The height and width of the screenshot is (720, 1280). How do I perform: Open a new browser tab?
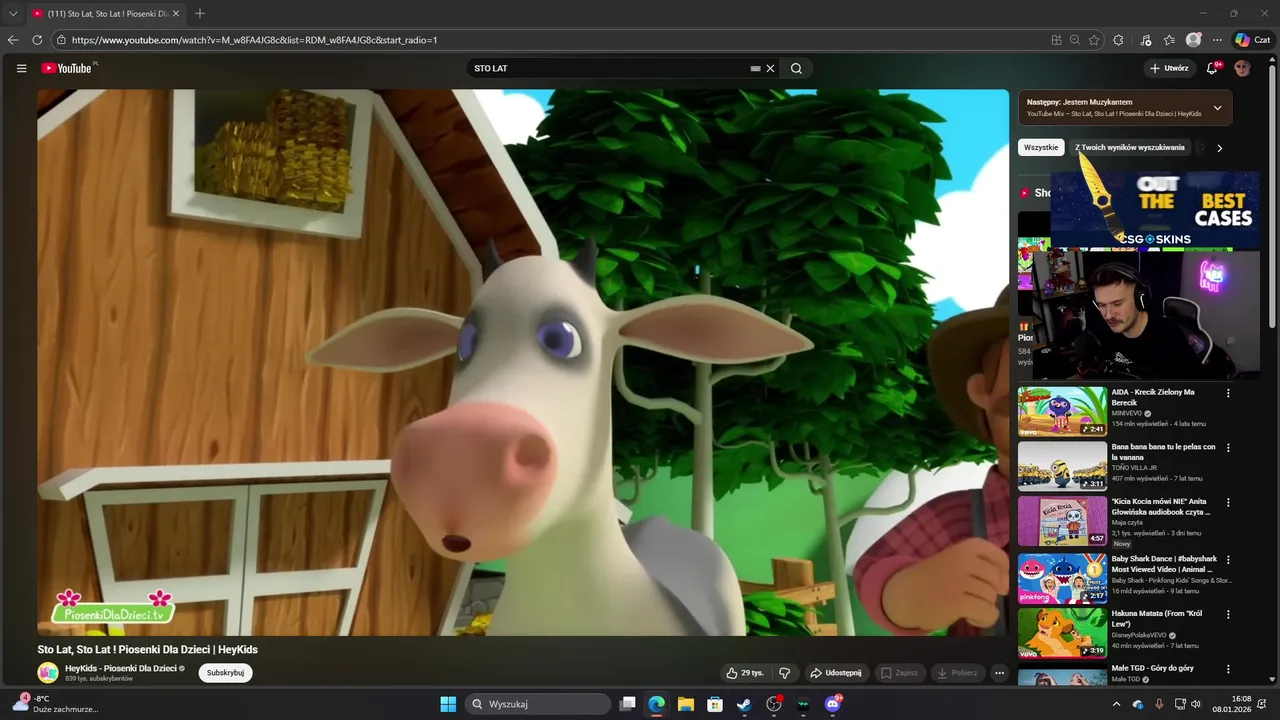click(200, 13)
